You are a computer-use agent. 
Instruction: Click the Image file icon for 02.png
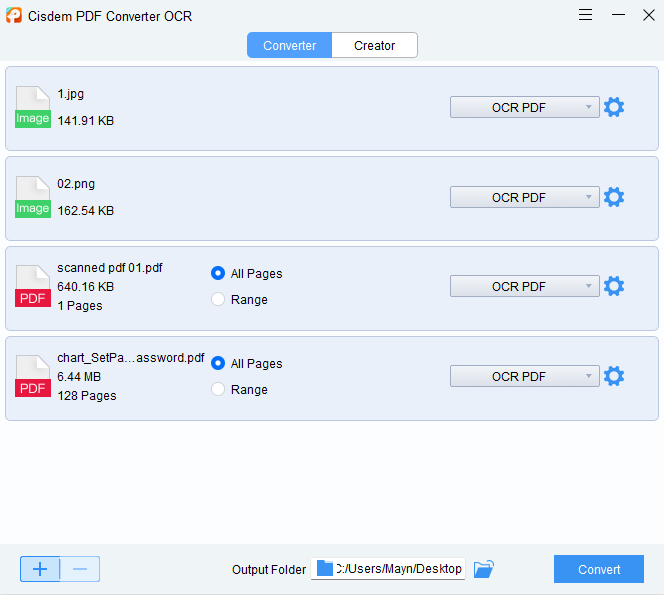(33, 197)
